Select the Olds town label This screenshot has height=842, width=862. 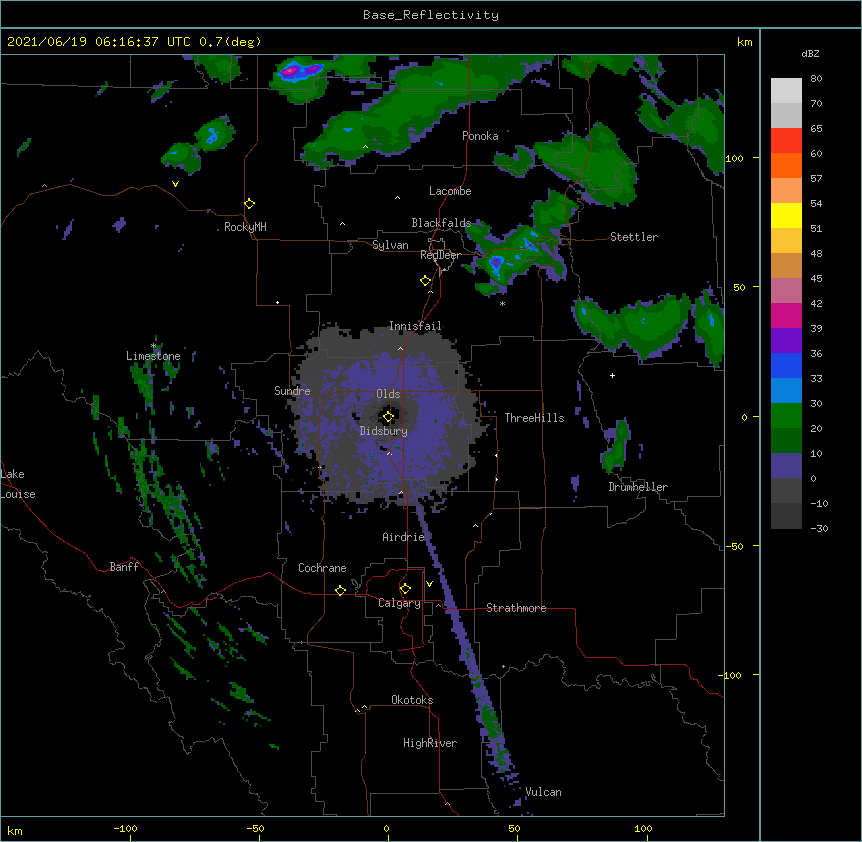[x=388, y=394]
